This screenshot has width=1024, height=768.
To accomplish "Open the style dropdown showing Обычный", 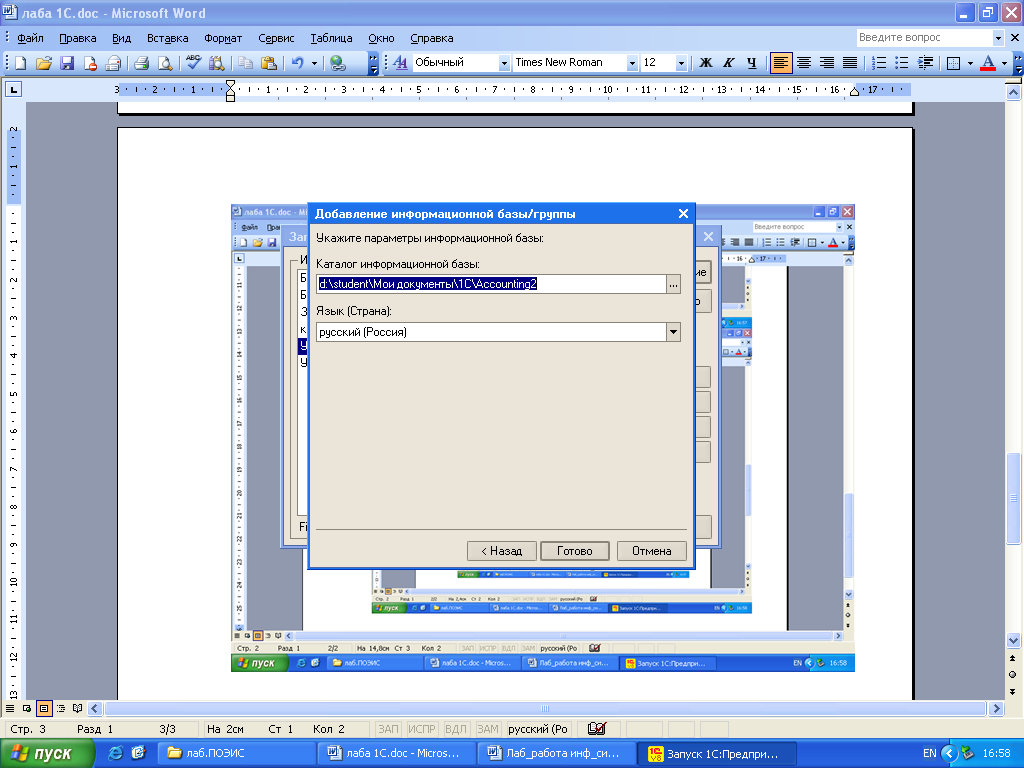I will (504, 63).
